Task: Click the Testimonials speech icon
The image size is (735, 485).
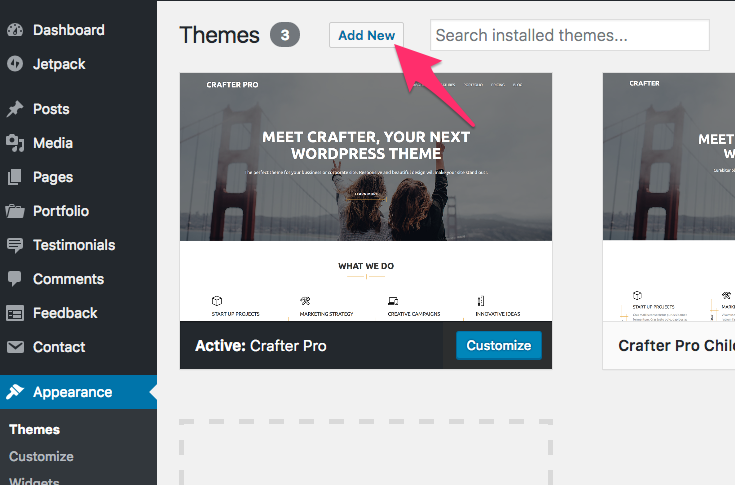Action: 15,245
